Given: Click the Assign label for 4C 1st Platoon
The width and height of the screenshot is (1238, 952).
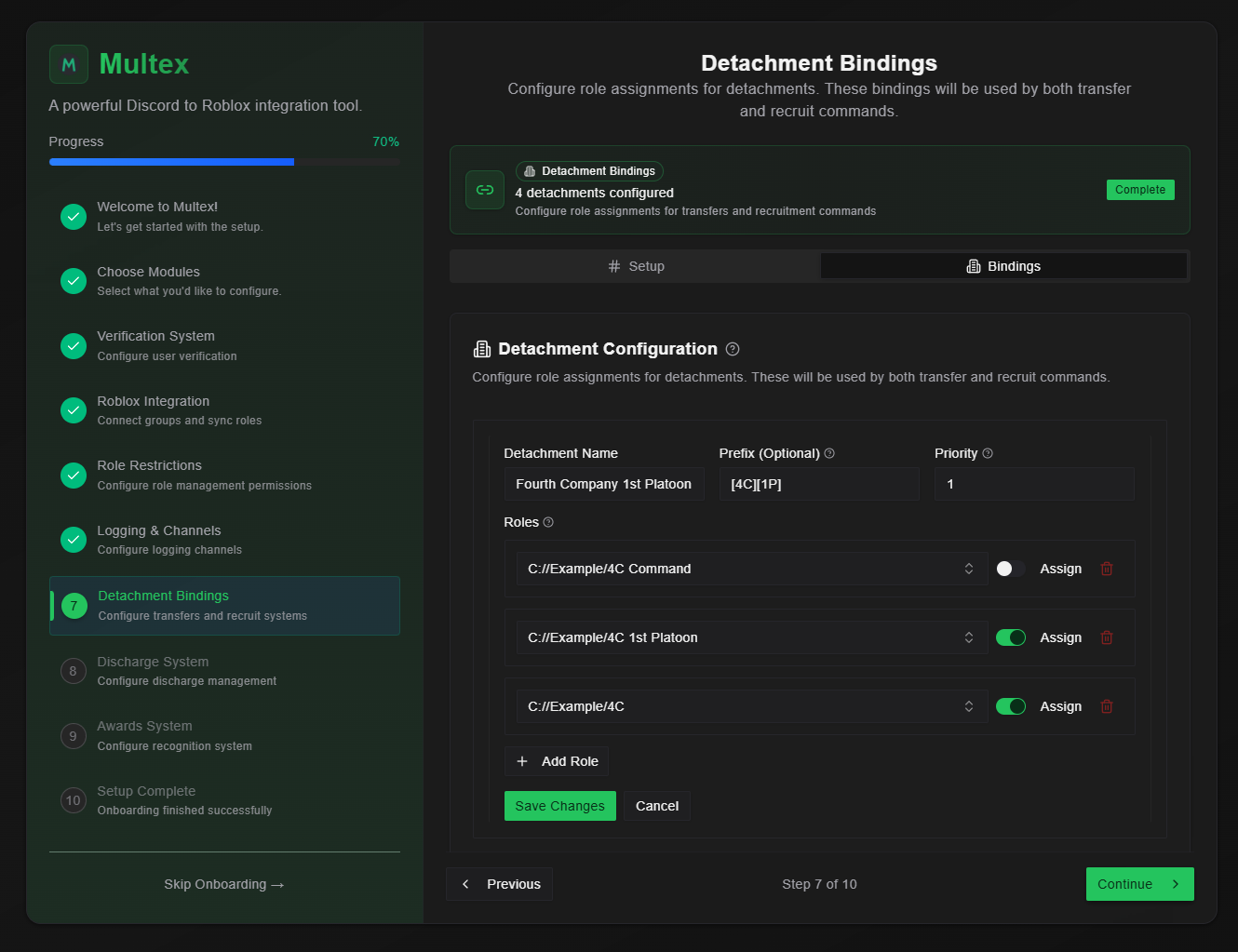Looking at the screenshot, I should point(1061,637).
